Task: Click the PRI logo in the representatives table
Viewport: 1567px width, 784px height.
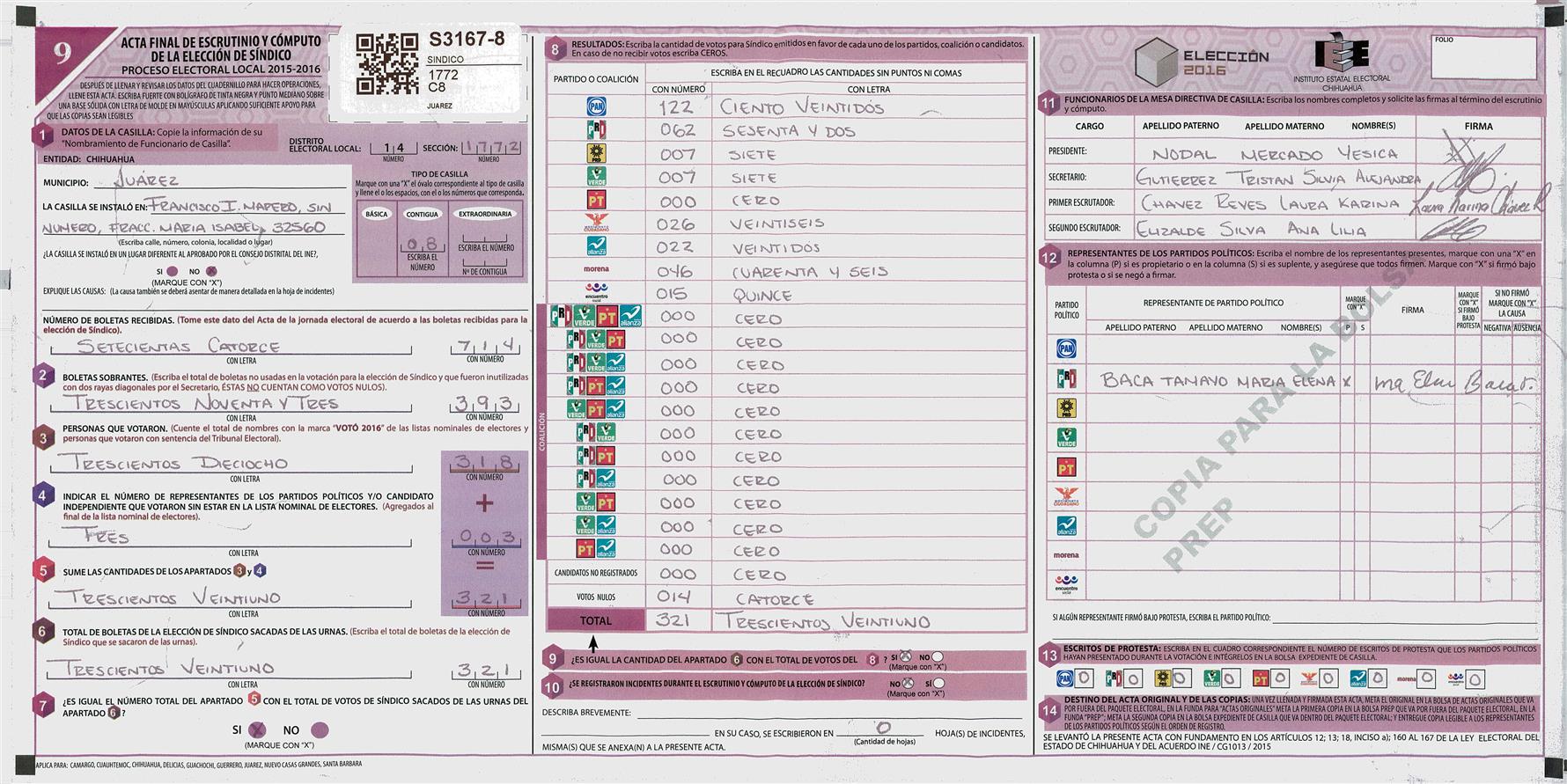Action: pos(1066,378)
